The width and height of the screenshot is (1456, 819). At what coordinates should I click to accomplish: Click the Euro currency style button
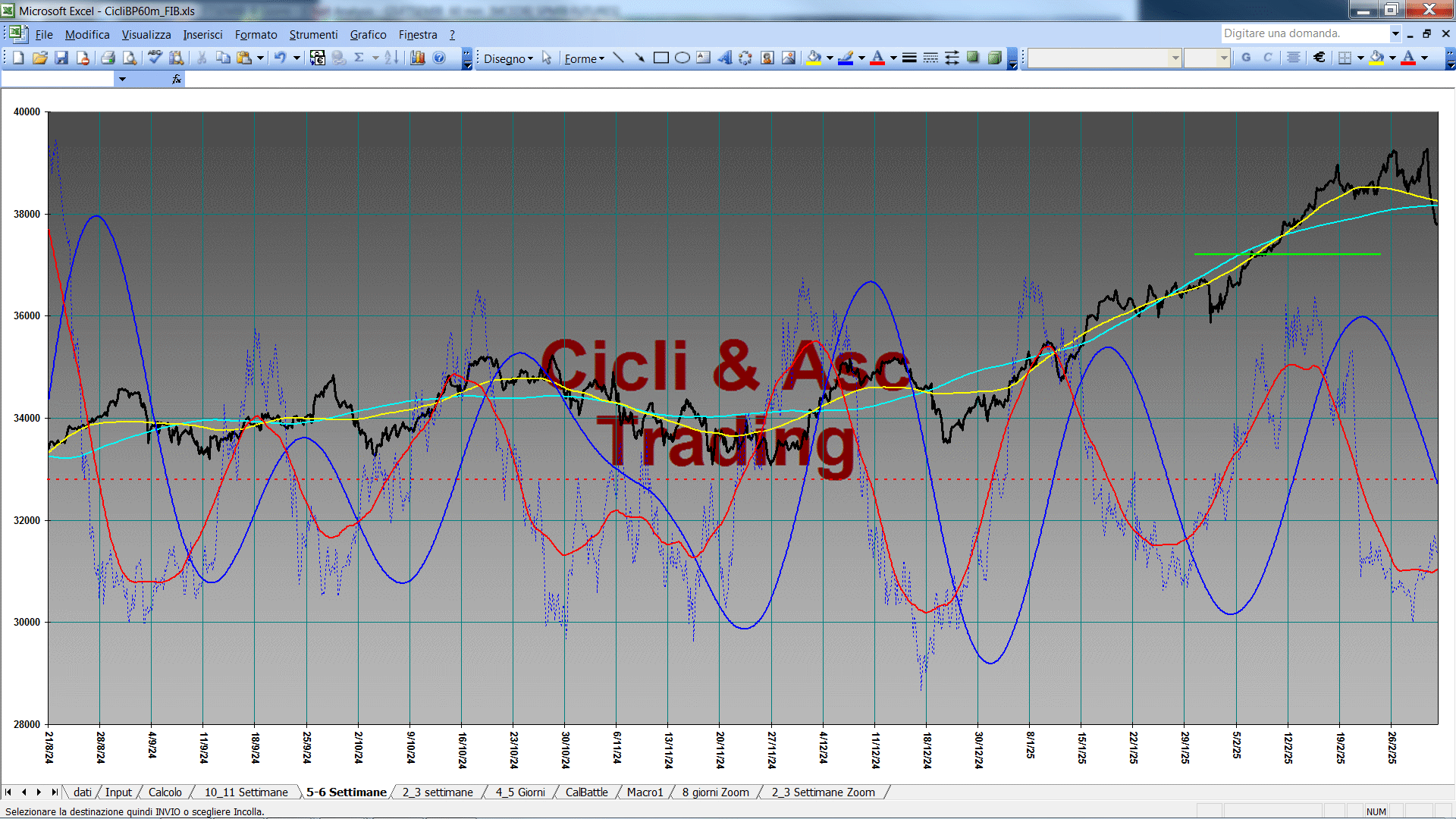click(1319, 58)
